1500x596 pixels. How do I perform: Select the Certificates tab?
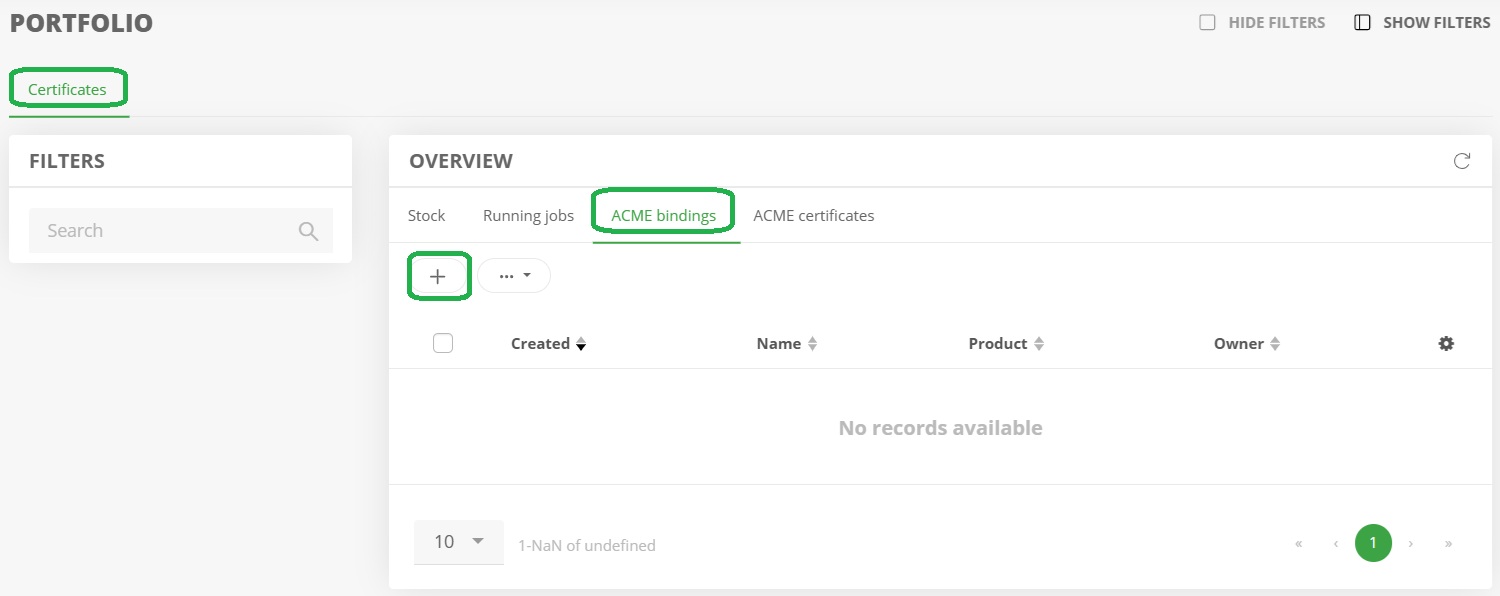67,90
